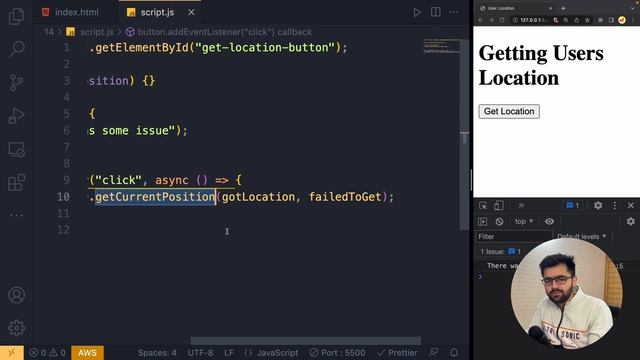The width and height of the screenshot is (640, 360).
Task: Open the Accounts menu icon
Action: 16,295
